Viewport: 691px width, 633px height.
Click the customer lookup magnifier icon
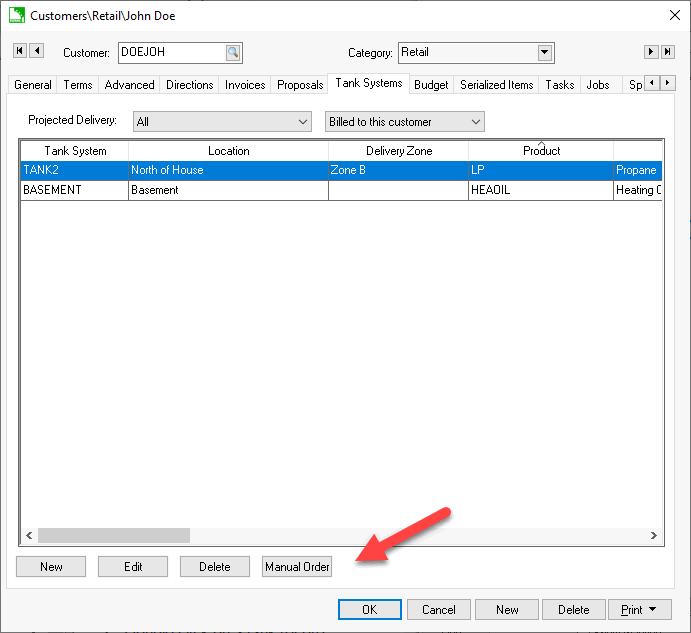pyautogui.click(x=232, y=53)
